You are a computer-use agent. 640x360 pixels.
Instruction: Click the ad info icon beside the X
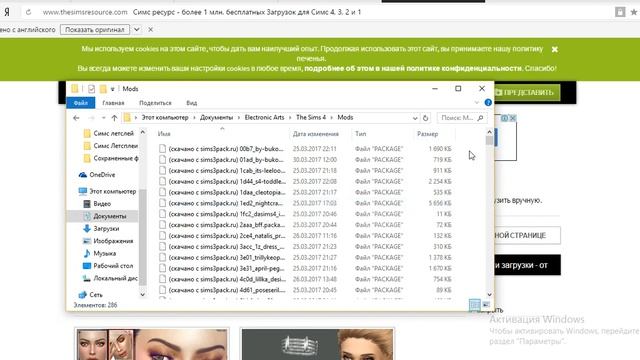click(504, 118)
